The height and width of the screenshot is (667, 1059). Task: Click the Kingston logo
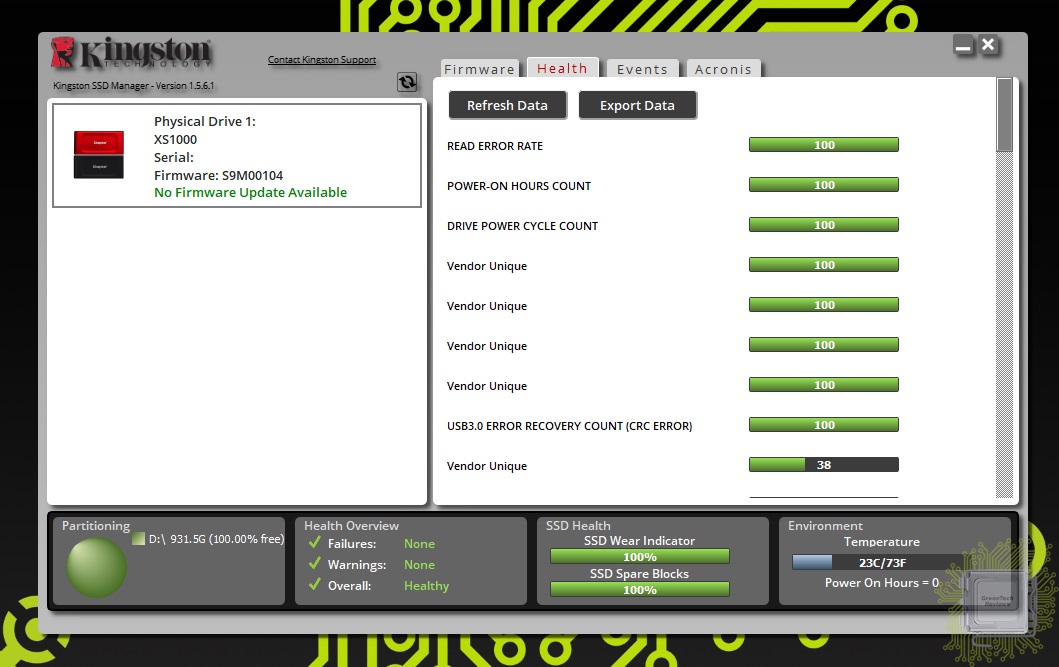coord(131,54)
